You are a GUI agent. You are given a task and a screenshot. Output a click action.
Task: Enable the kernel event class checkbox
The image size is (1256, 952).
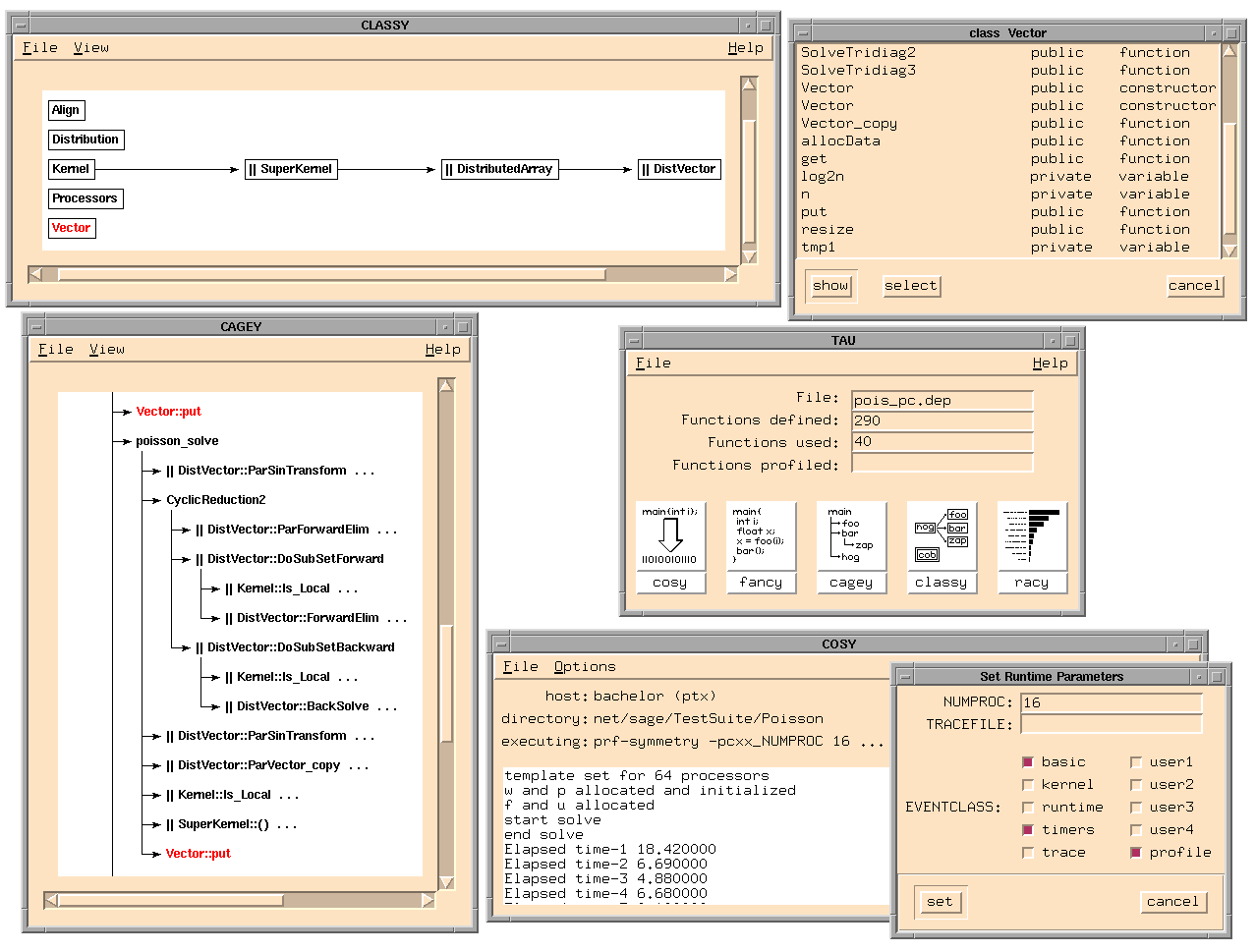pos(1028,785)
